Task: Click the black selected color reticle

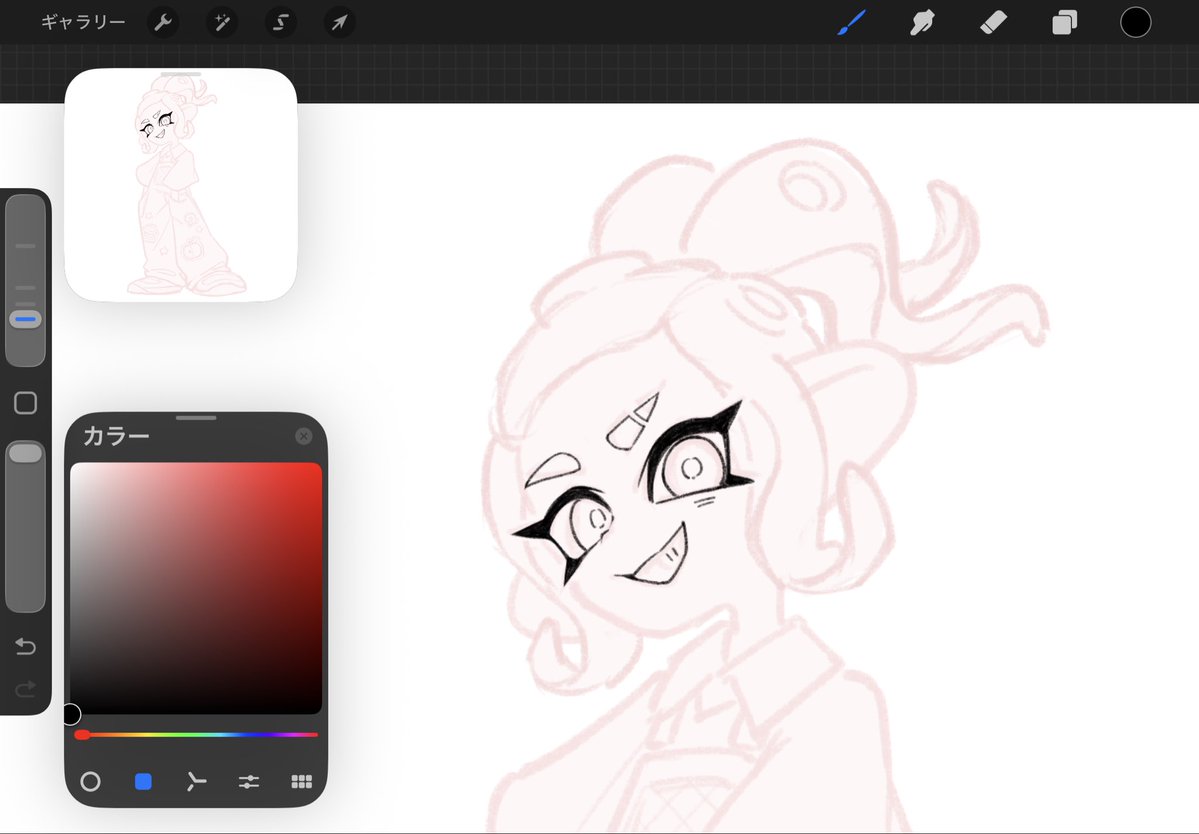Action: point(70,715)
